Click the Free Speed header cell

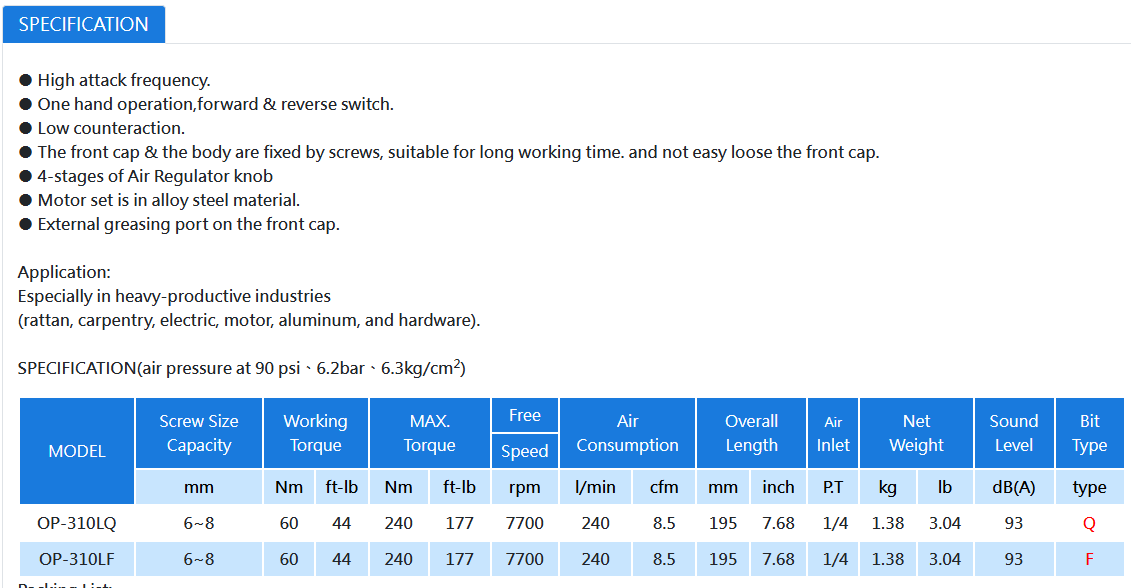point(525,433)
